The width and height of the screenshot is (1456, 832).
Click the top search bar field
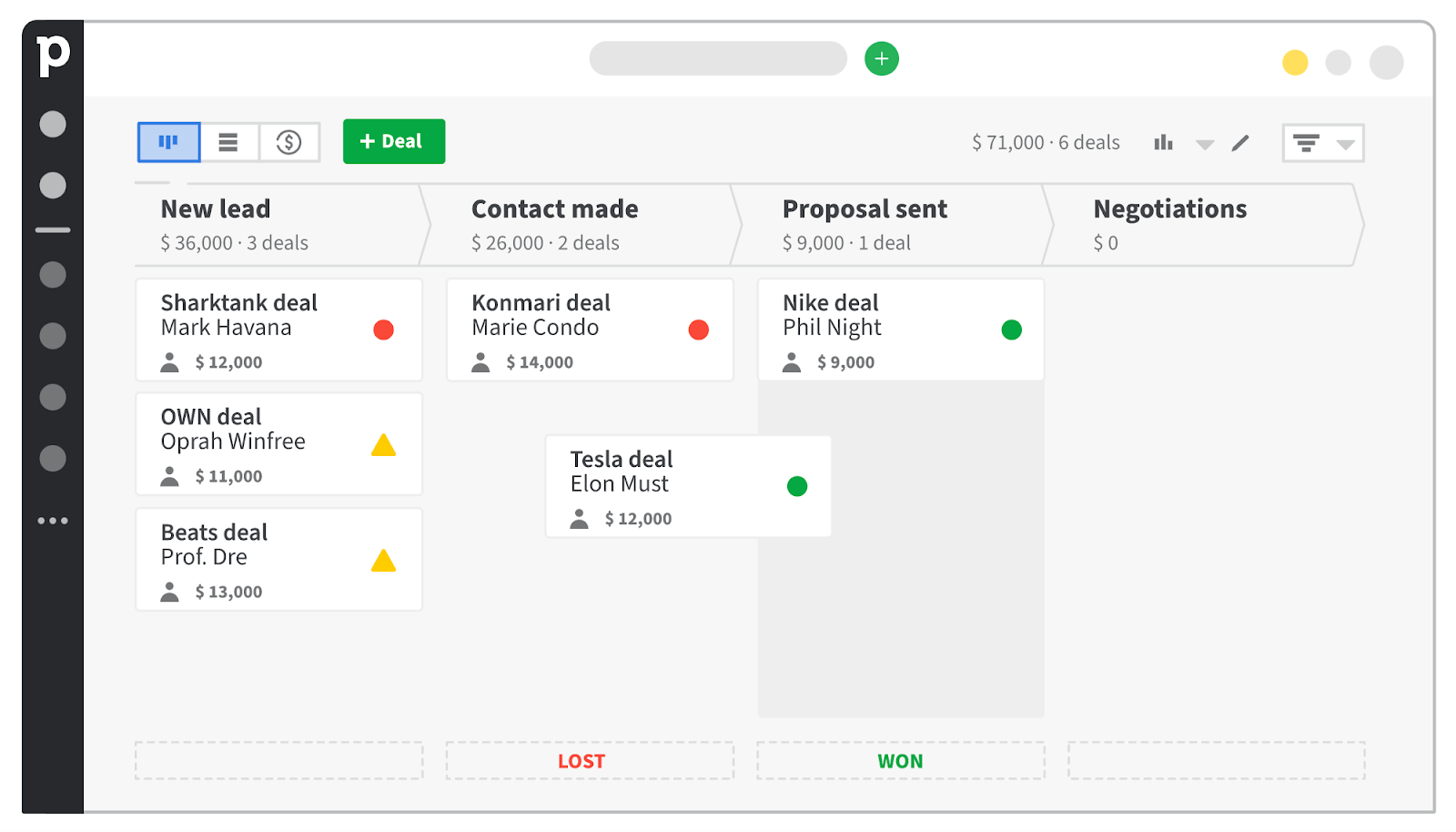pos(717,59)
